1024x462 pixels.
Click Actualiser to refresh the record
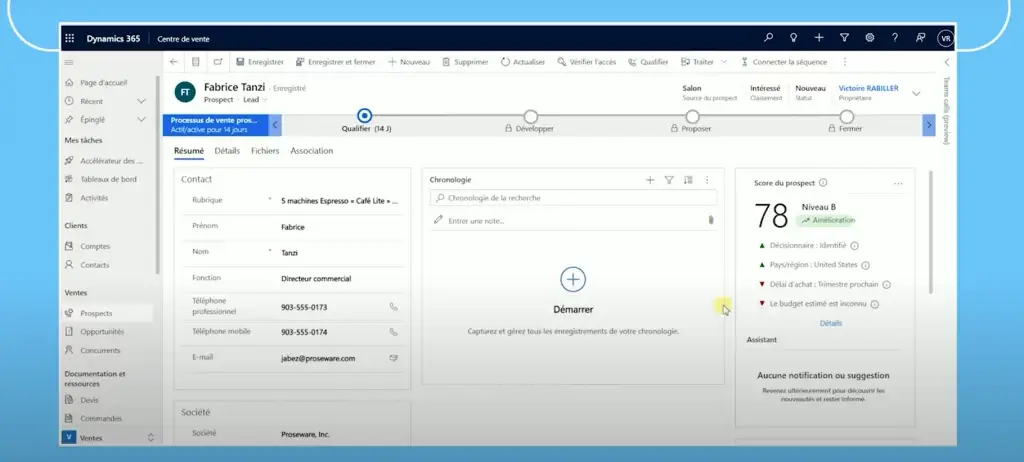522,62
